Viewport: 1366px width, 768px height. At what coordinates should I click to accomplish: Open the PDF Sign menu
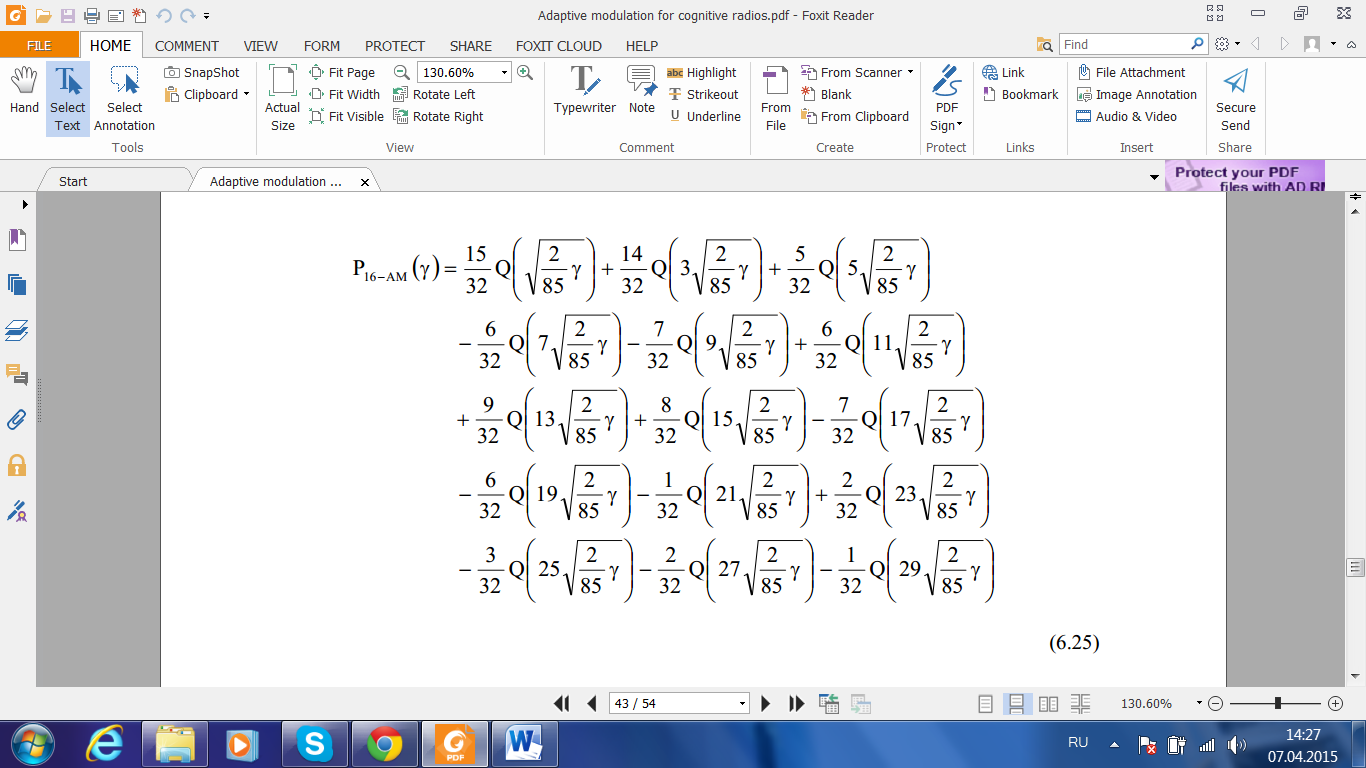[x=946, y=98]
